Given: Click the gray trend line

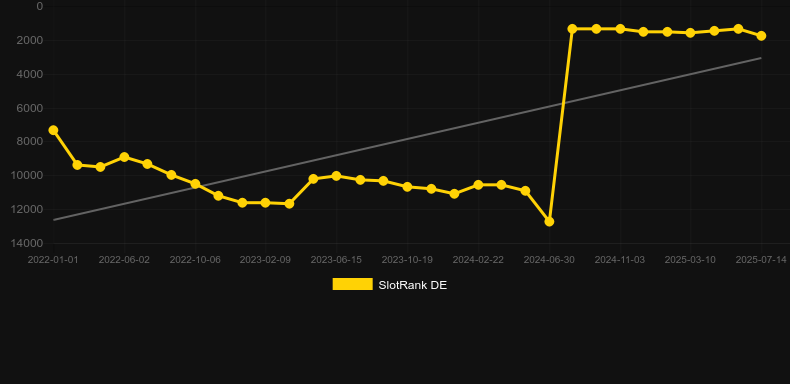Looking at the screenshot, I should click(x=407, y=139).
